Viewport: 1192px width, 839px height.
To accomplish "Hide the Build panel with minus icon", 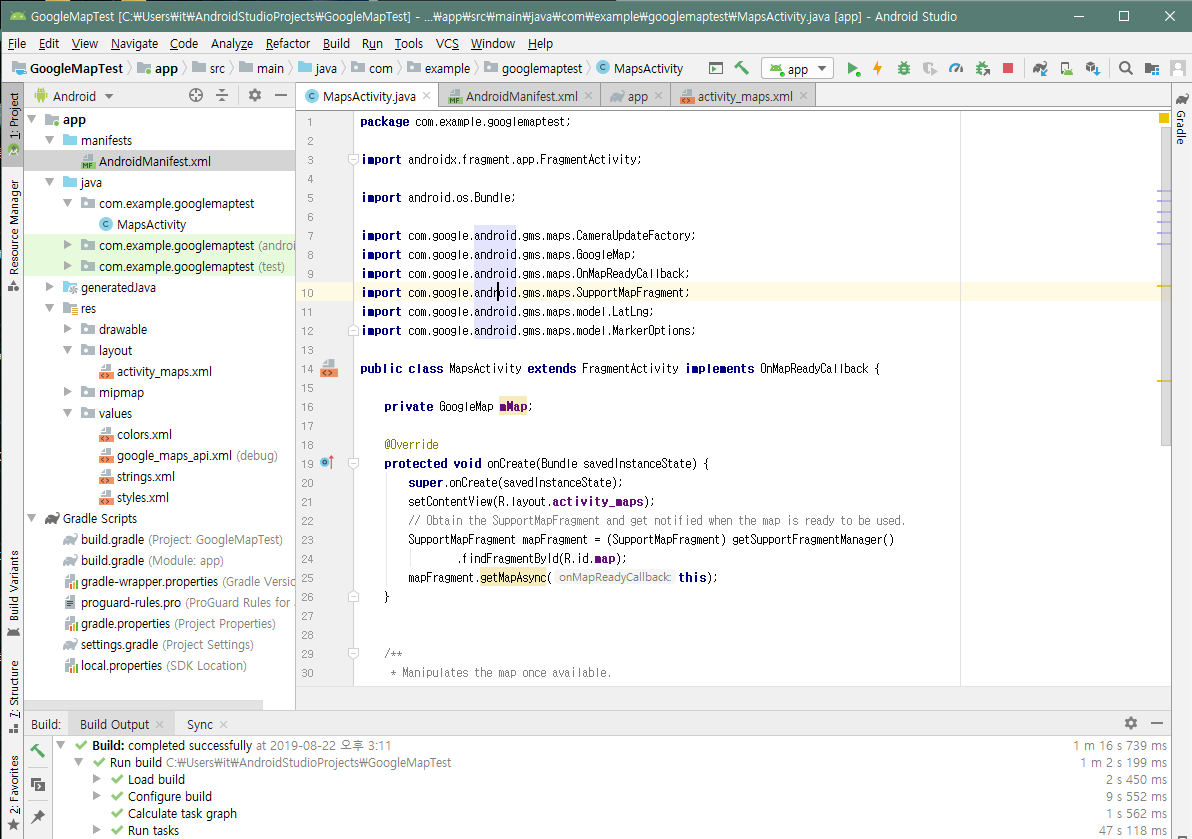I will click(x=1157, y=723).
